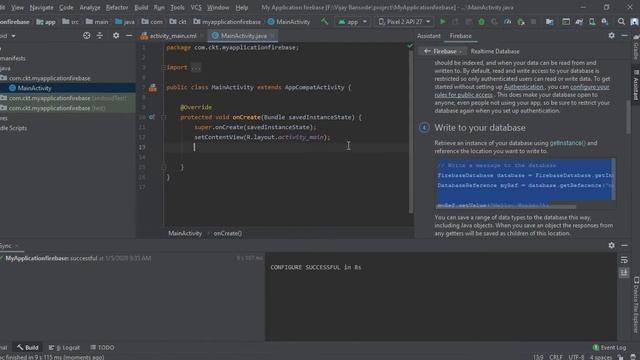The width and height of the screenshot is (640, 360).
Task: Open the app run configuration dropdown
Action: 353,22
